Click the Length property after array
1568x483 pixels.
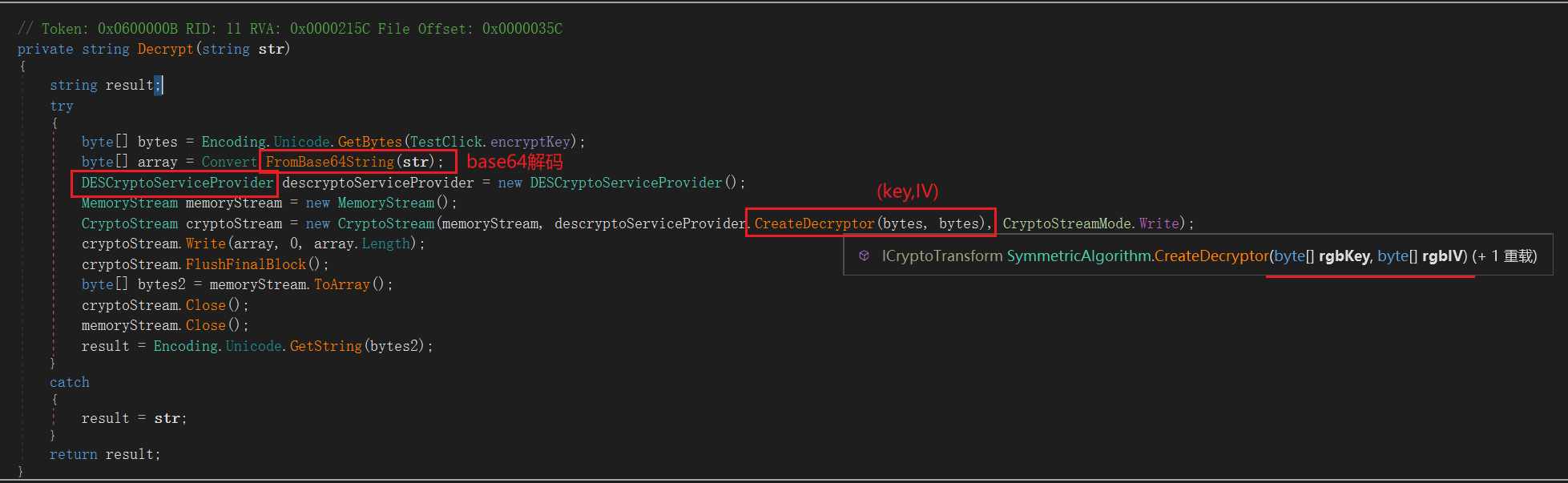coord(385,244)
